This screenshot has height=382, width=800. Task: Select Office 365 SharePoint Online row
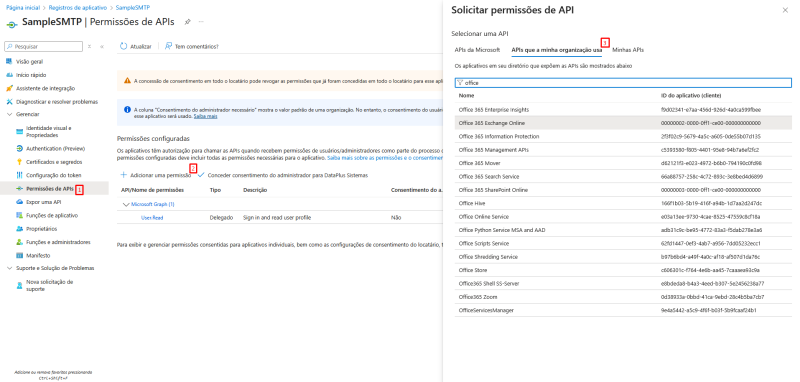623,190
